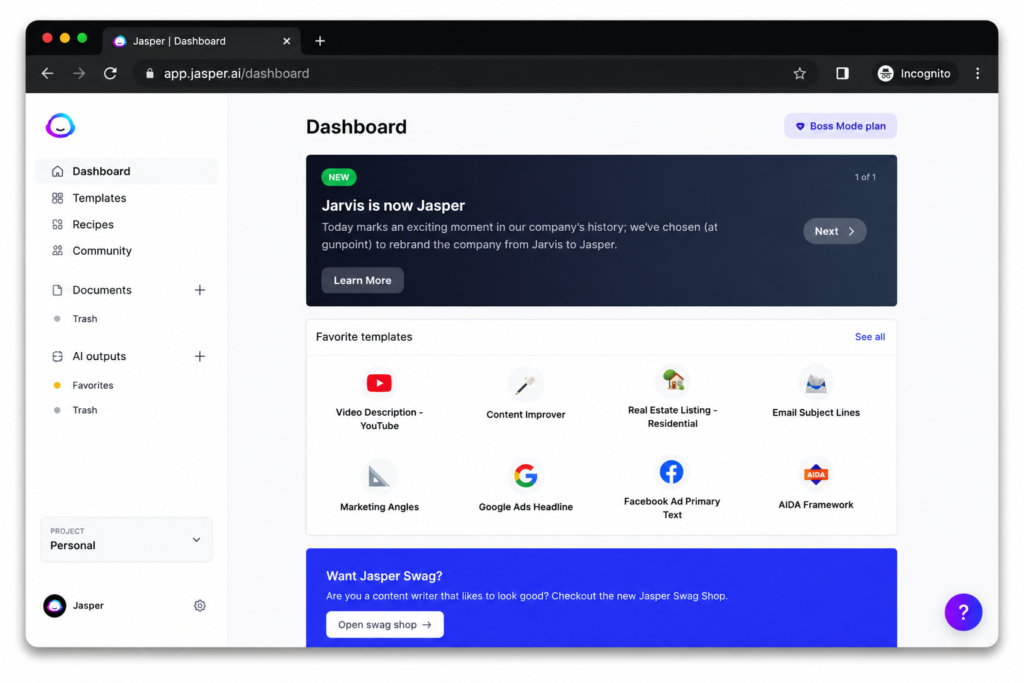The height and width of the screenshot is (683, 1024).
Task: Open the browser three-dot menu
Action: (978, 73)
